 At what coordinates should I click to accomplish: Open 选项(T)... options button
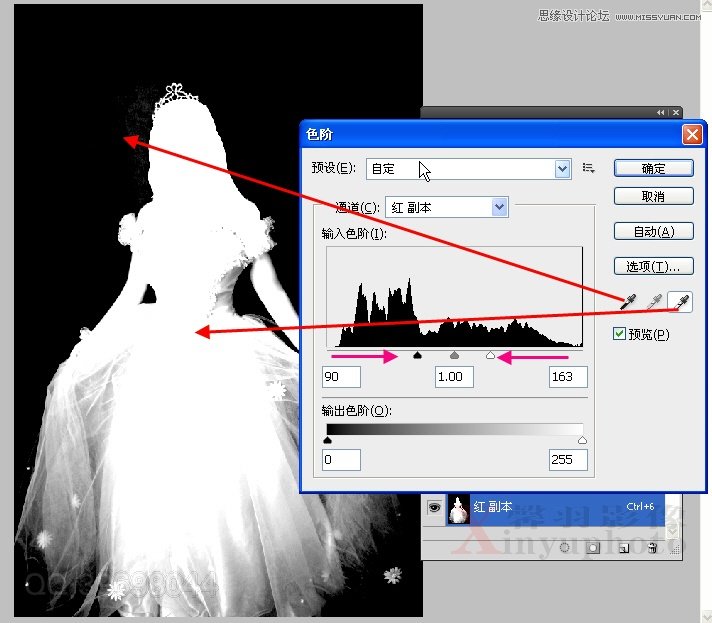(653, 266)
